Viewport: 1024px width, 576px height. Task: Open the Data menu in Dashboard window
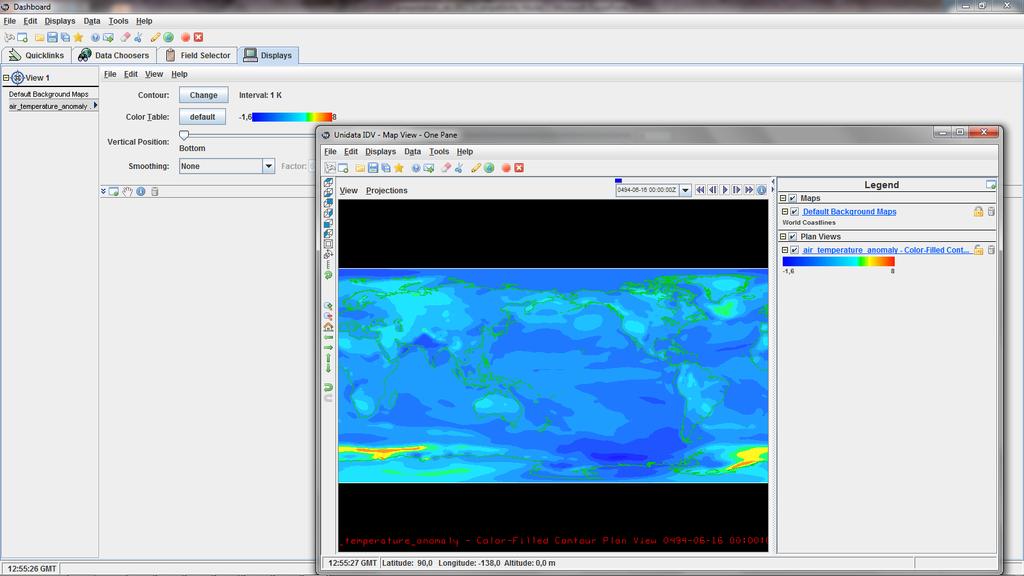tap(91, 21)
